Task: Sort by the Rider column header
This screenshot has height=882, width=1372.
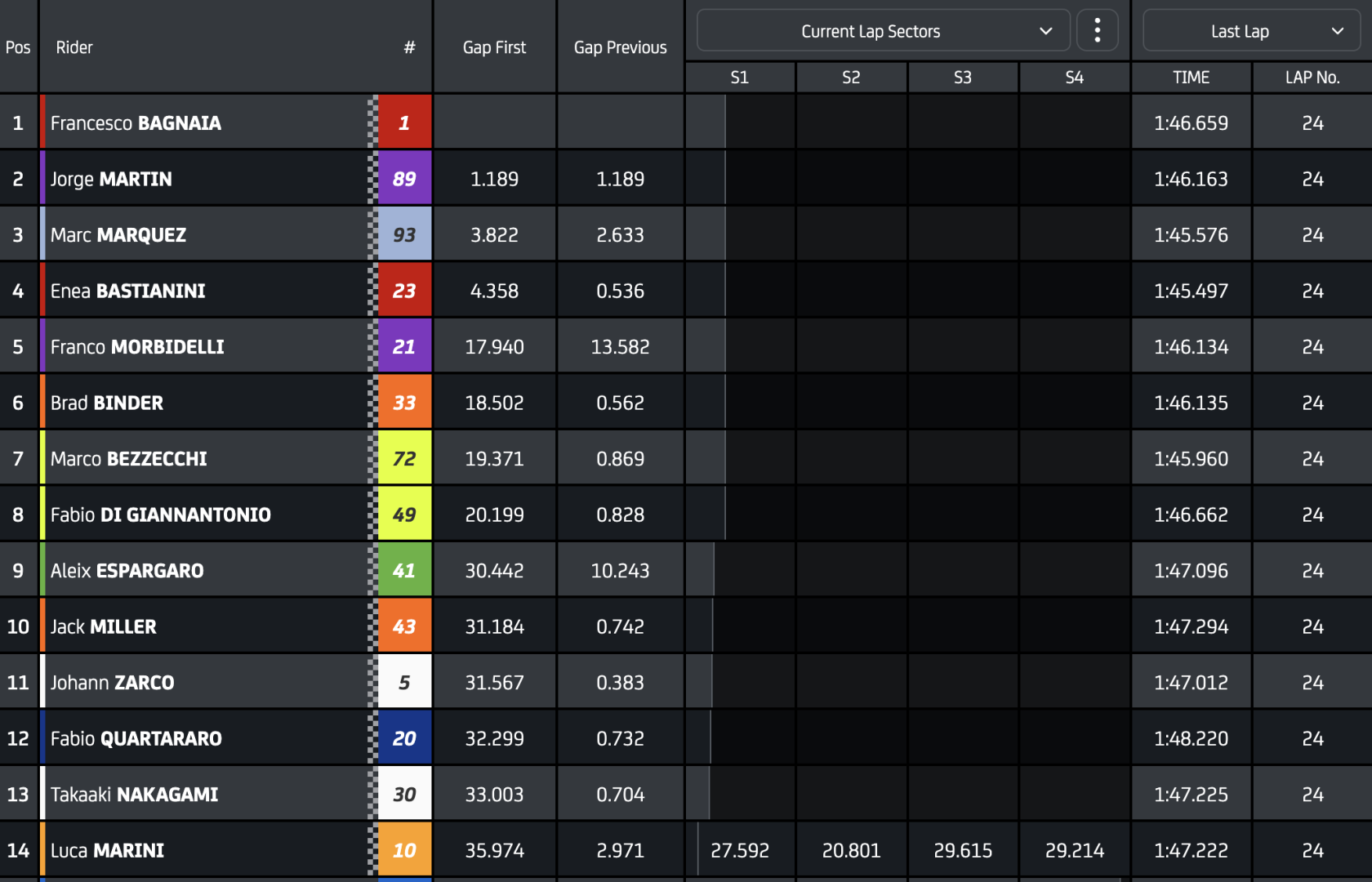Action: tap(74, 47)
